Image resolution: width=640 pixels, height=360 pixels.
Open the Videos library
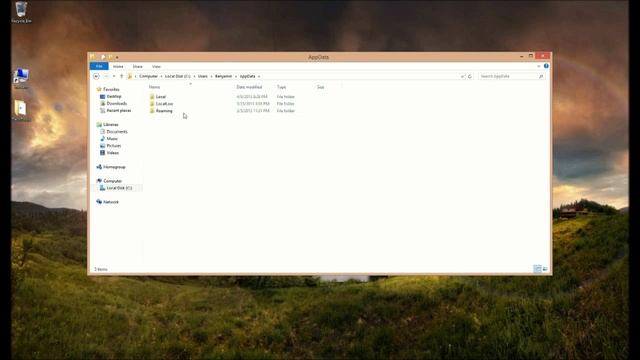pyautogui.click(x=113, y=153)
